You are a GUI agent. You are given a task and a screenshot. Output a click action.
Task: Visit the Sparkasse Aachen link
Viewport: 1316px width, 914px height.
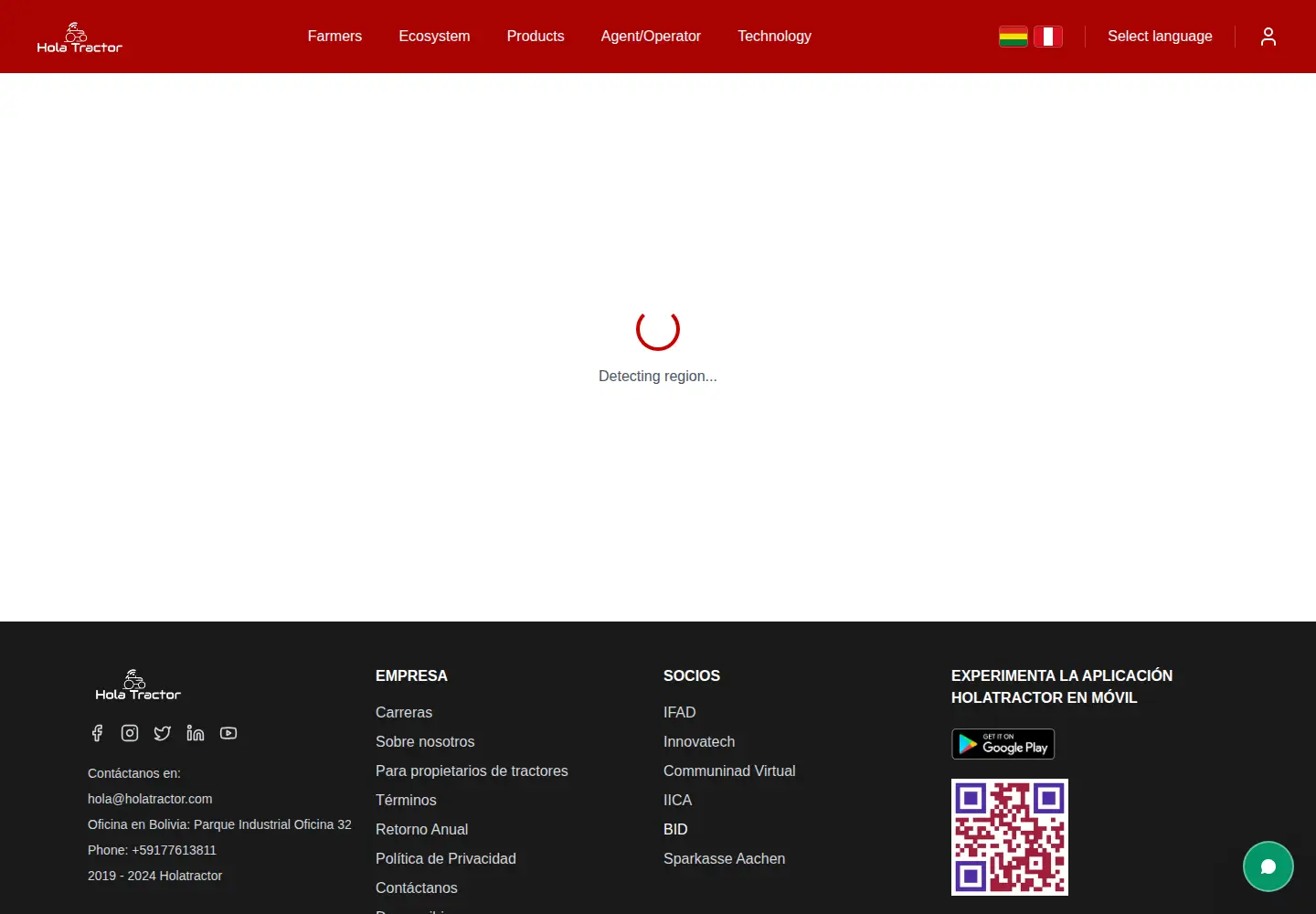[x=724, y=858]
